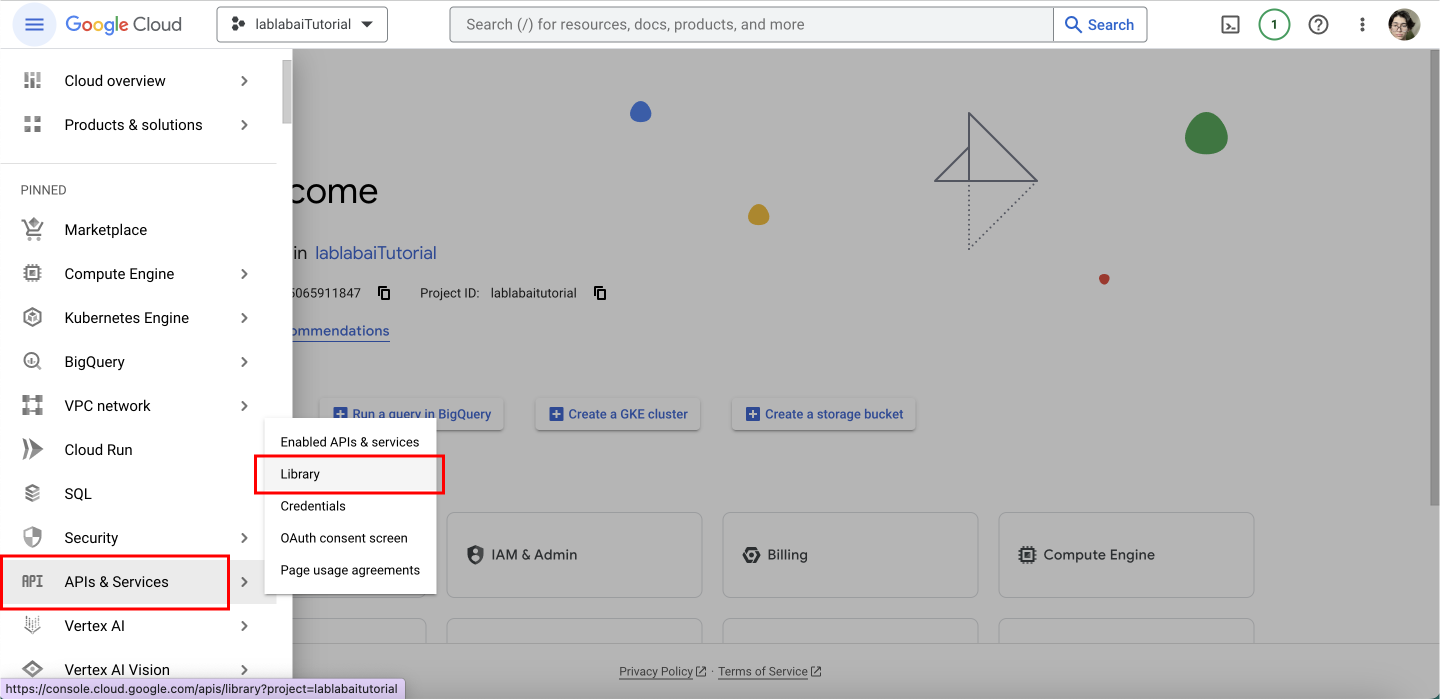Click the Compute Engine sidebar chip icon
Image resolution: width=1440 pixels, height=699 pixels.
tap(33, 274)
